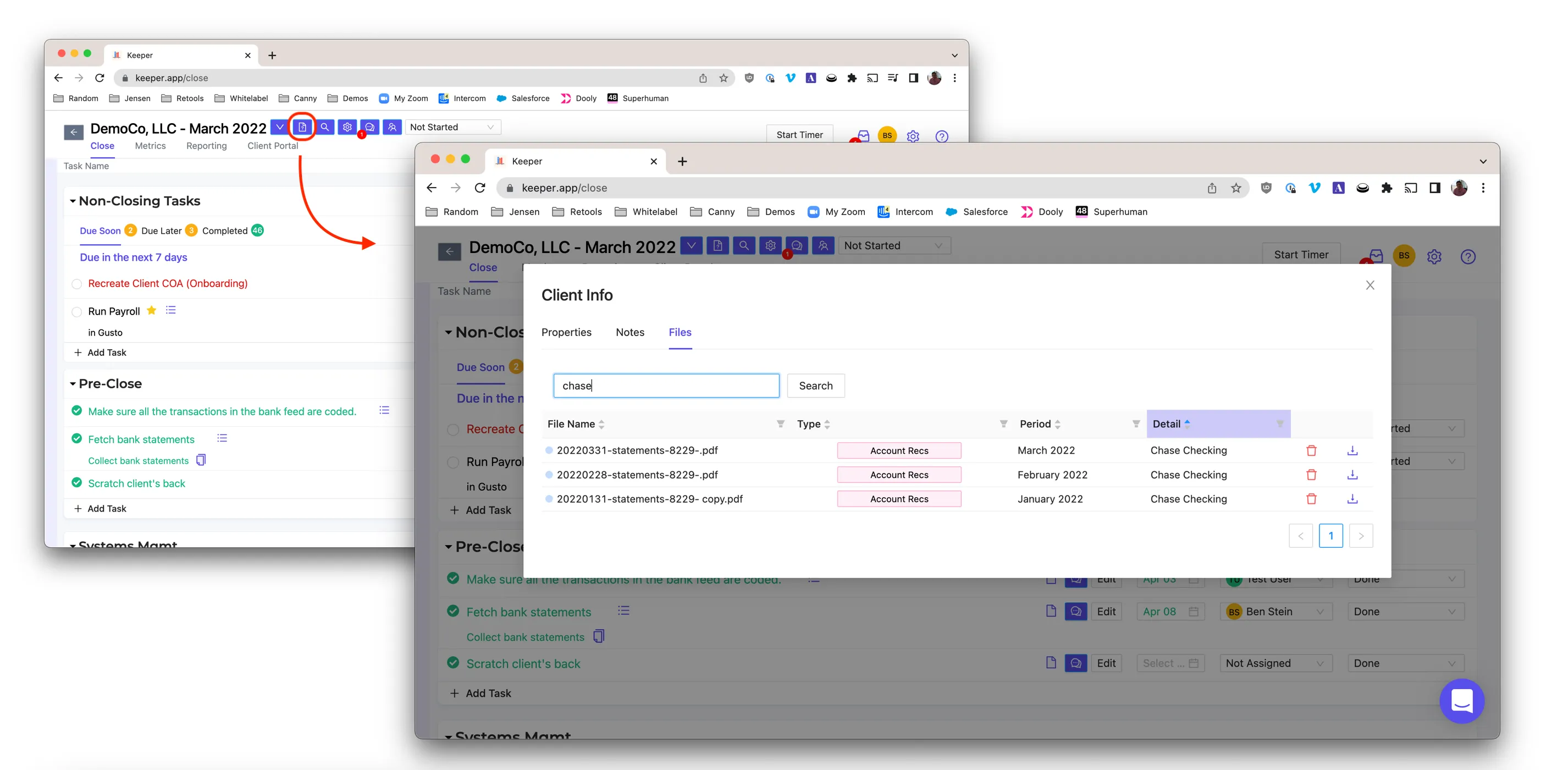This screenshot has width=1568, height=770.
Task: Uncheck Fetch bank statements in back window
Action: tap(77, 438)
